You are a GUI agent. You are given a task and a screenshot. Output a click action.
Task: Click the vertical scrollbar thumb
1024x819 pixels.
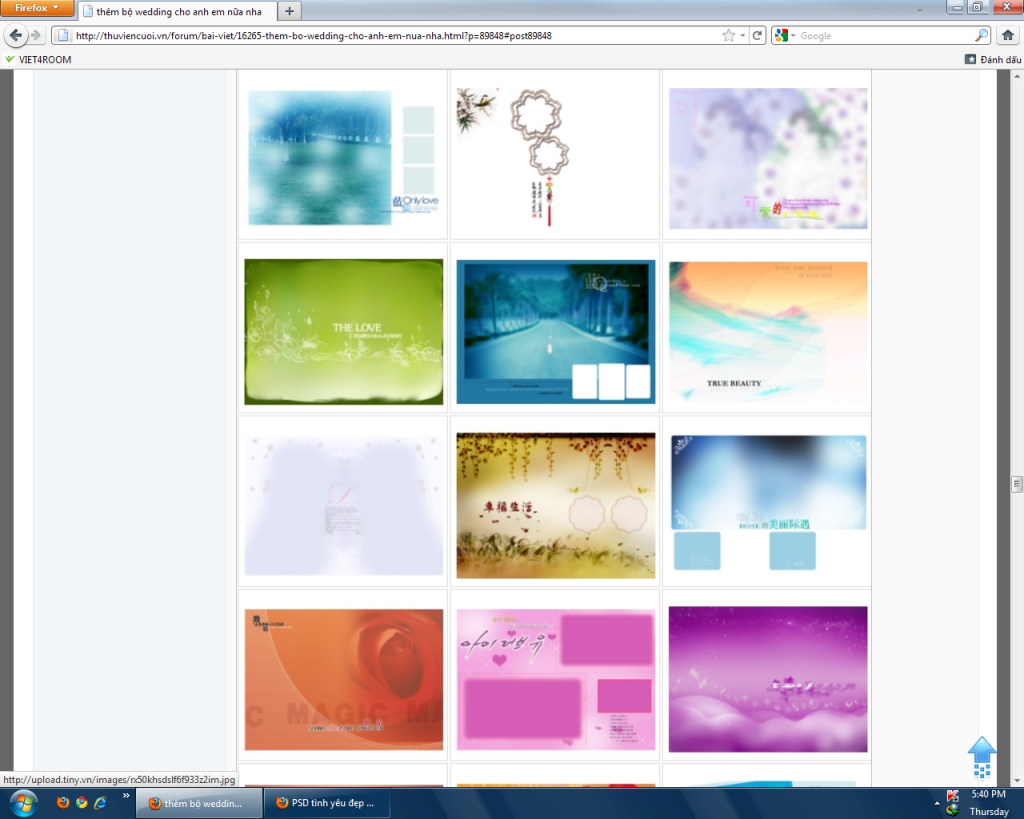tap(1017, 484)
